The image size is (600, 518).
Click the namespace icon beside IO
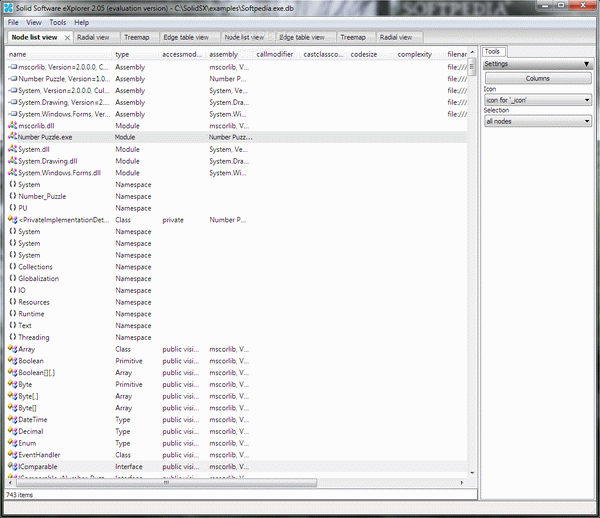click(x=13, y=290)
